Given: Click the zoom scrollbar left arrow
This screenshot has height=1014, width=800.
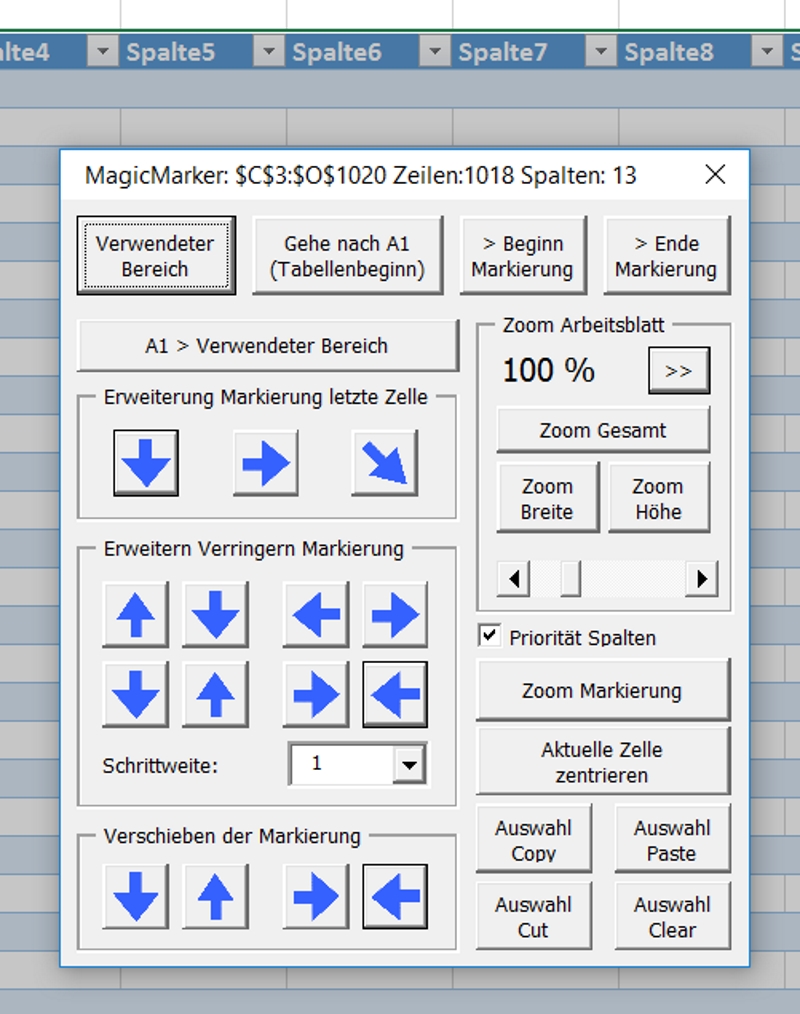Looking at the screenshot, I should click(x=514, y=578).
